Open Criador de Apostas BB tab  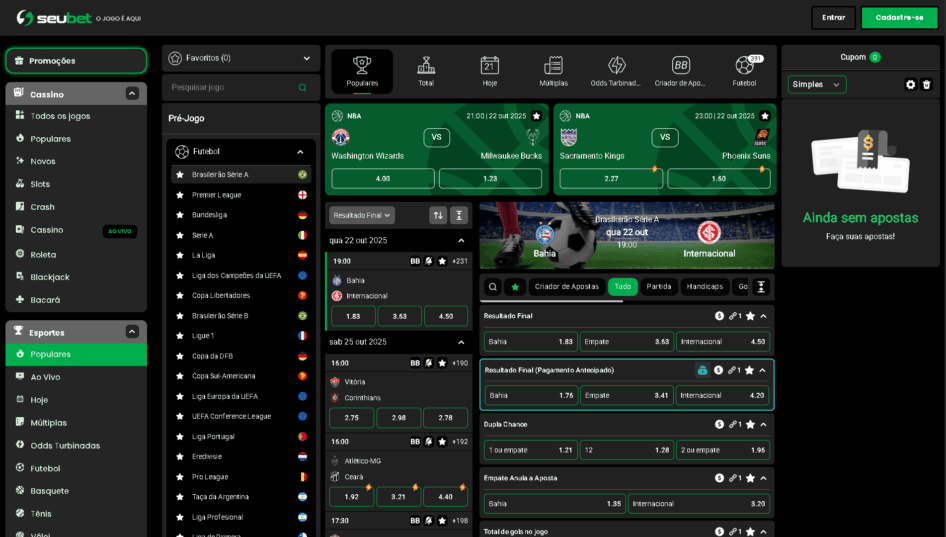point(680,71)
